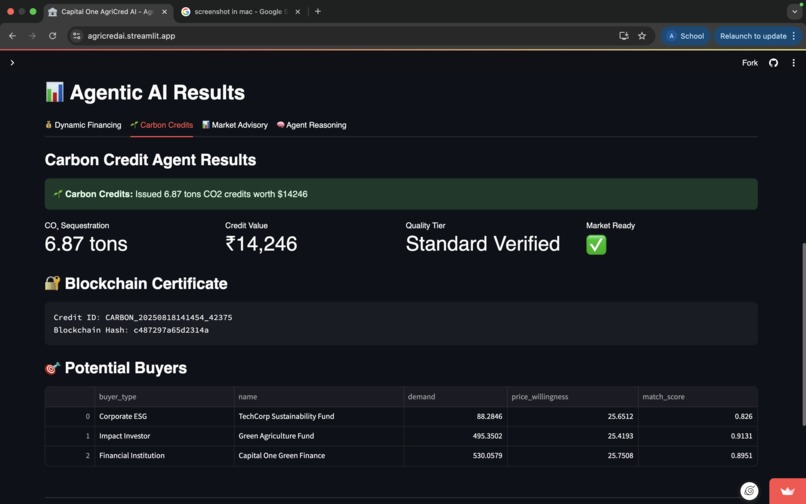806x504 pixels.
Task: Click the ₹14,246 Credit Value metric
Action: pyautogui.click(x=261, y=244)
